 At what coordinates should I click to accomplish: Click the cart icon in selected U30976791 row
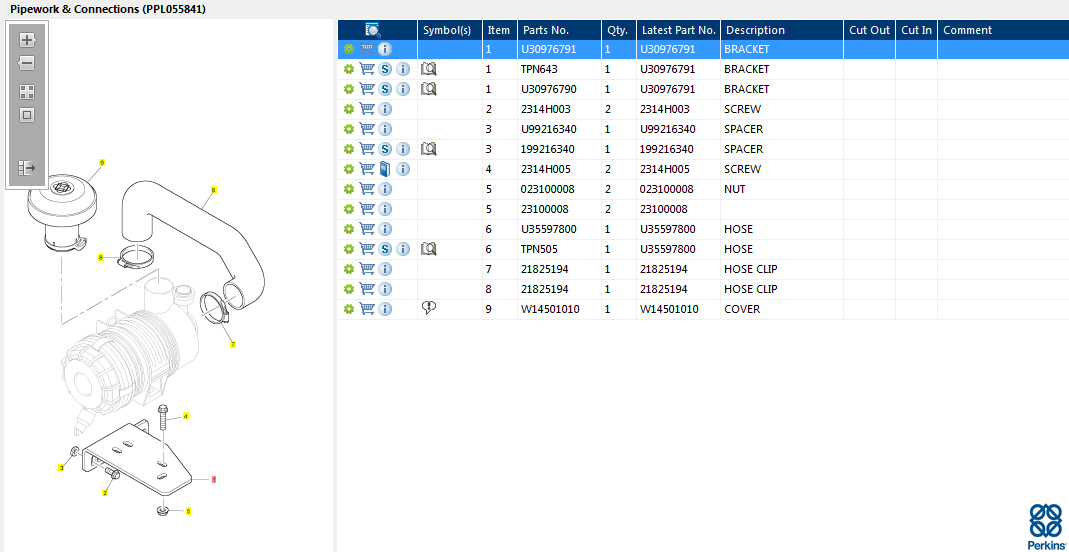click(367, 49)
